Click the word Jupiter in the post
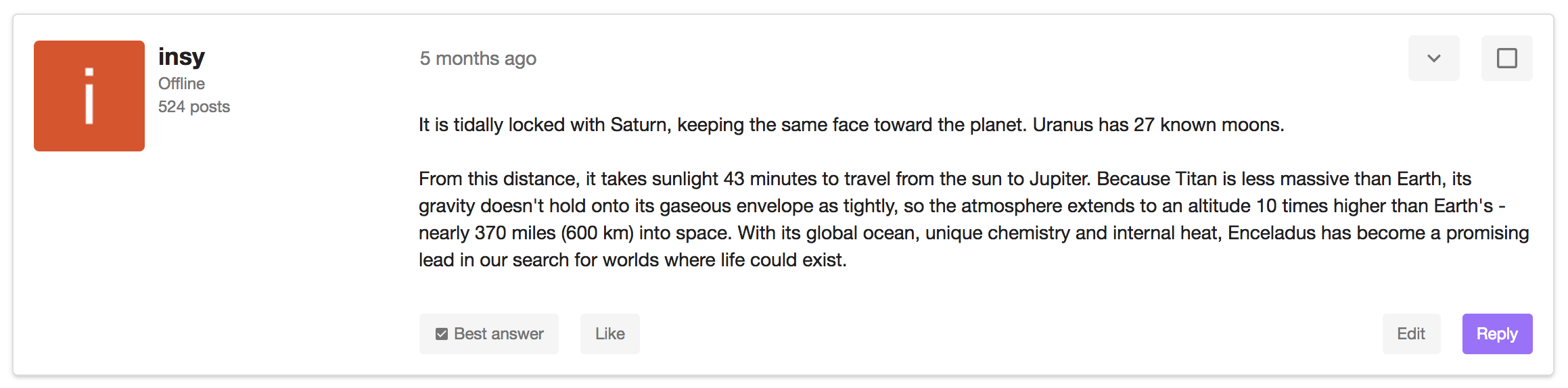1568x388 pixels. coord(1059,179)
